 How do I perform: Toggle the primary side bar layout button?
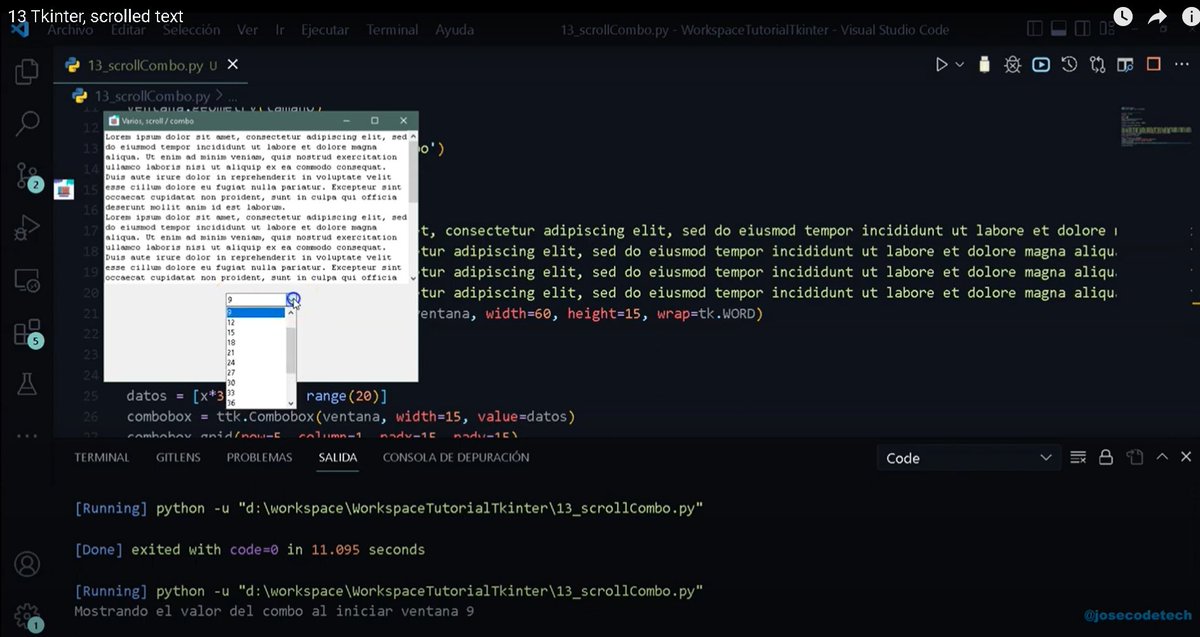(x=1035, y=29)
